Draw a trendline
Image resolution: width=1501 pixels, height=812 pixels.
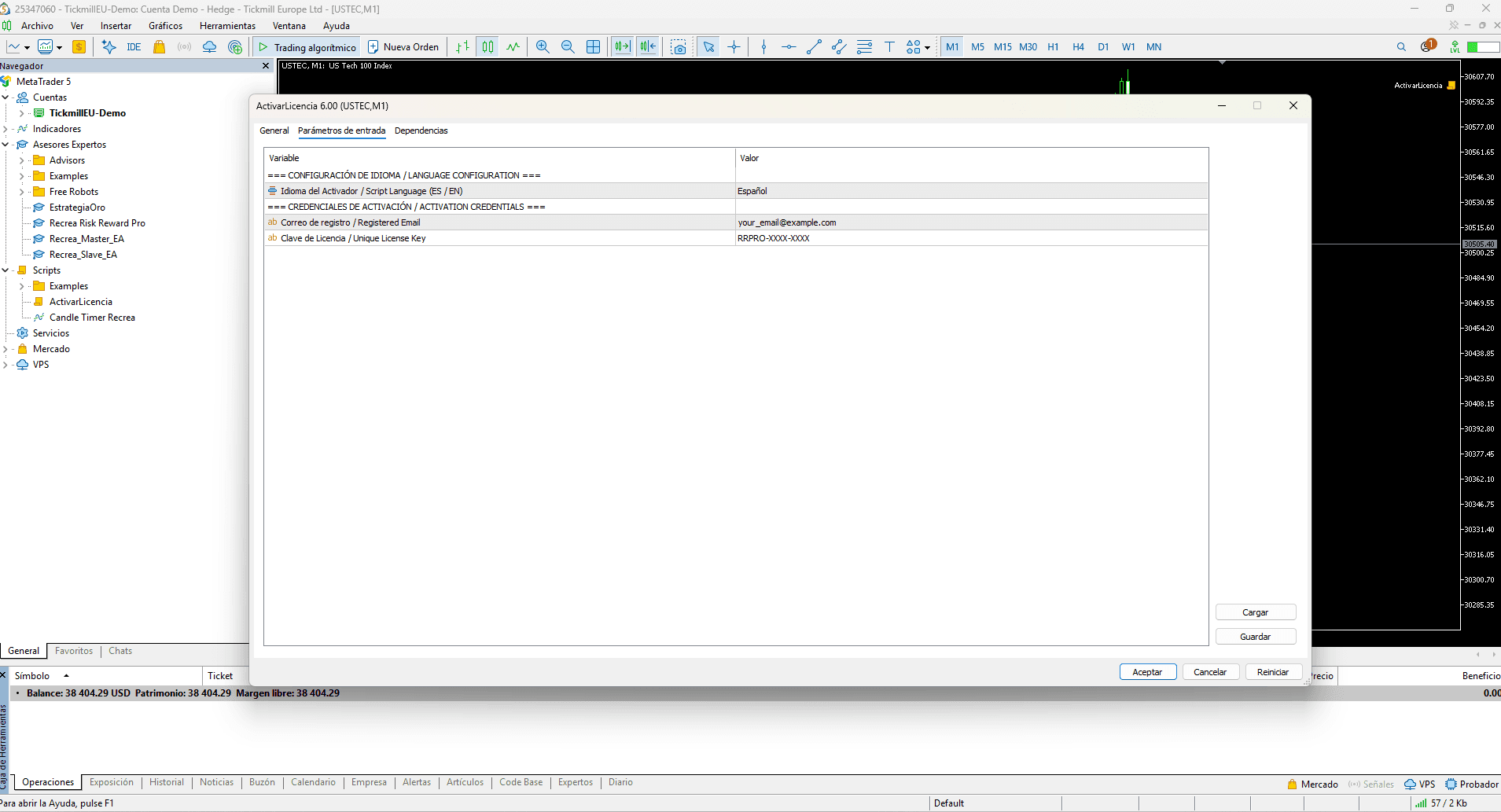814,47
